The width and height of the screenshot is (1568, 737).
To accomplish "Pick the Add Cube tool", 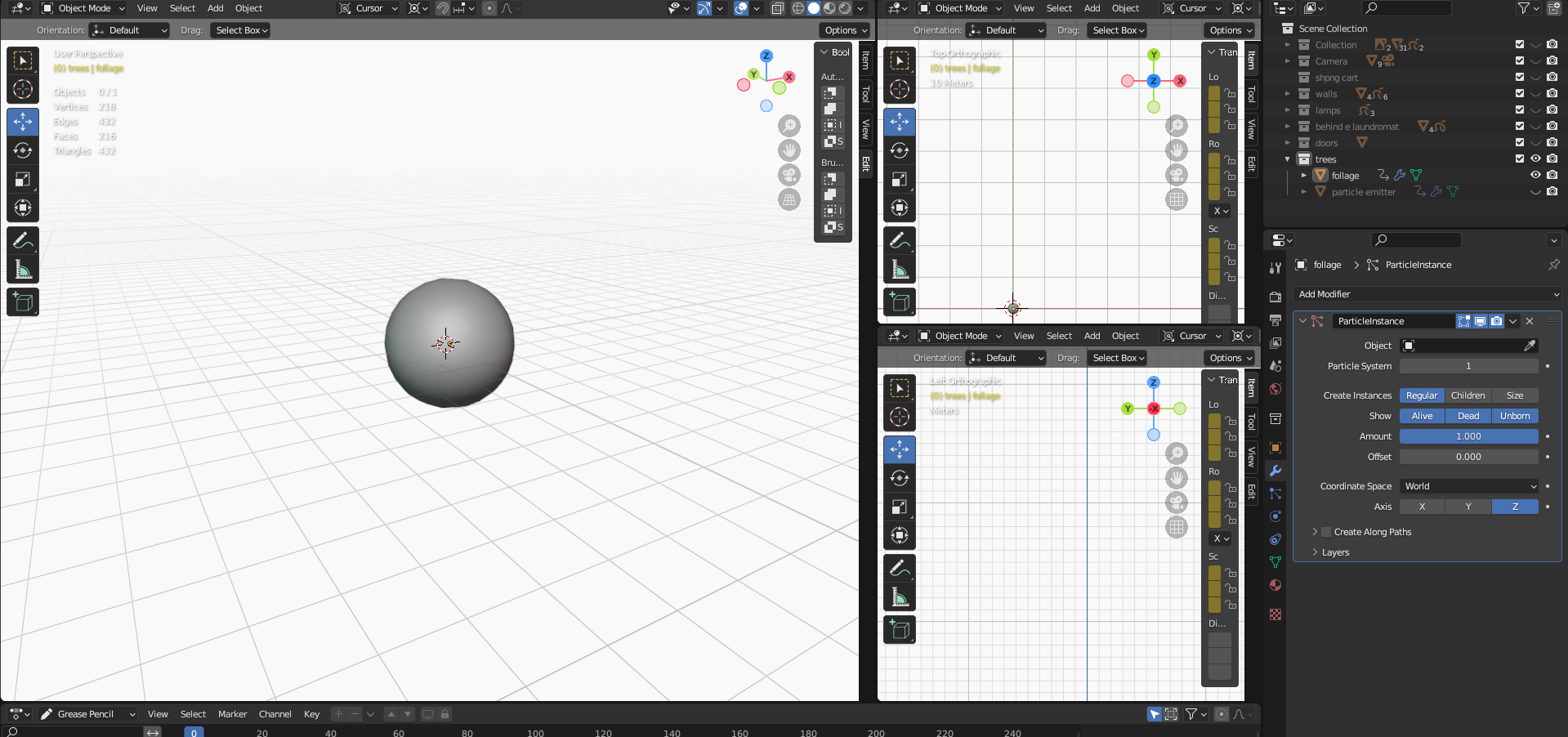I will coord(23,302).
